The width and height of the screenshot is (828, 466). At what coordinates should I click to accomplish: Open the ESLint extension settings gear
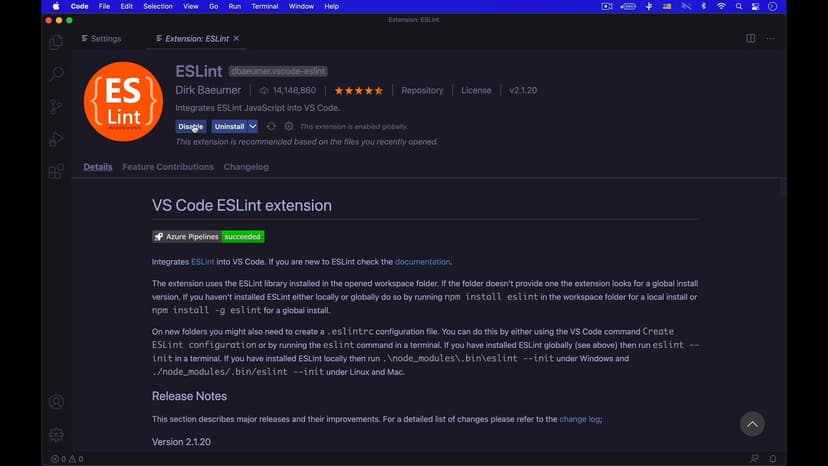[289, 127]
